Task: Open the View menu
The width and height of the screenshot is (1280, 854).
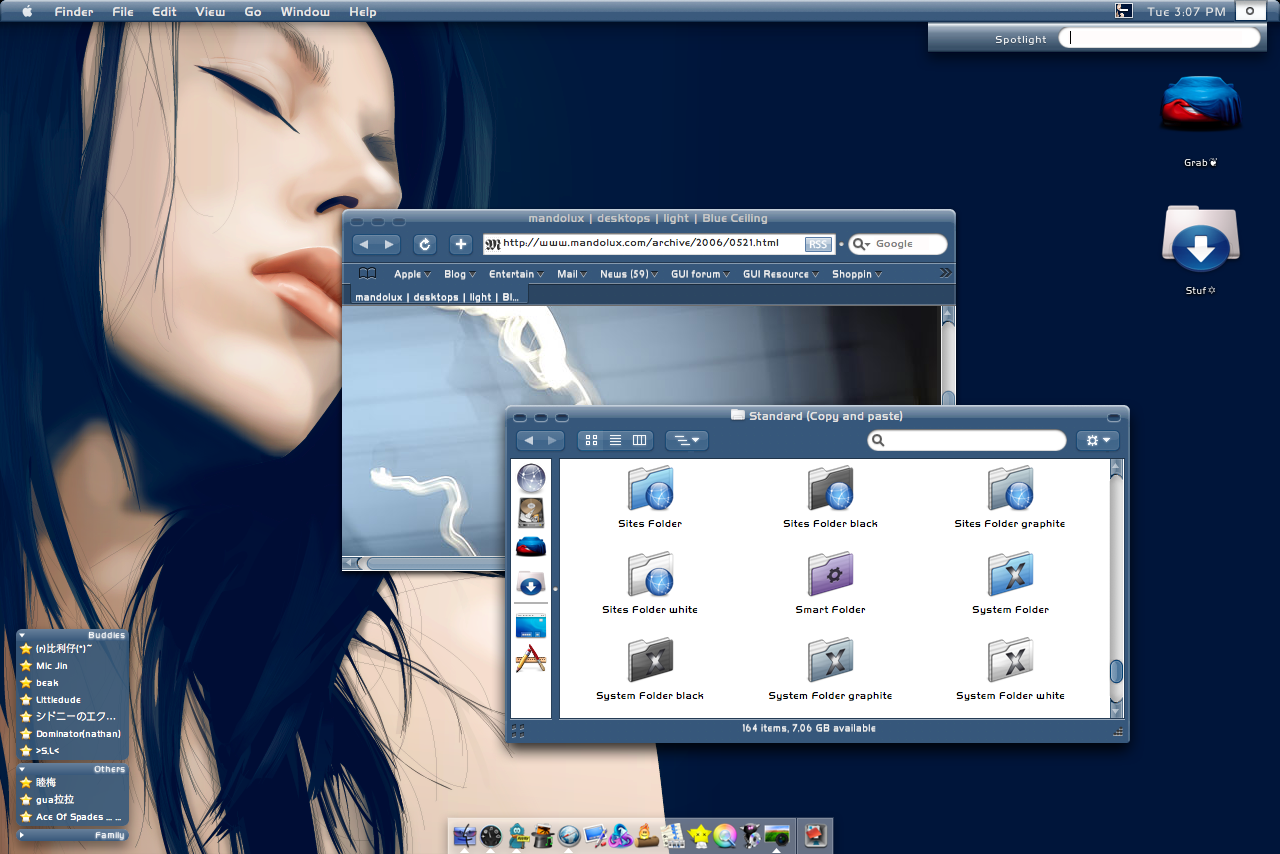Action: tap(210, 12)
